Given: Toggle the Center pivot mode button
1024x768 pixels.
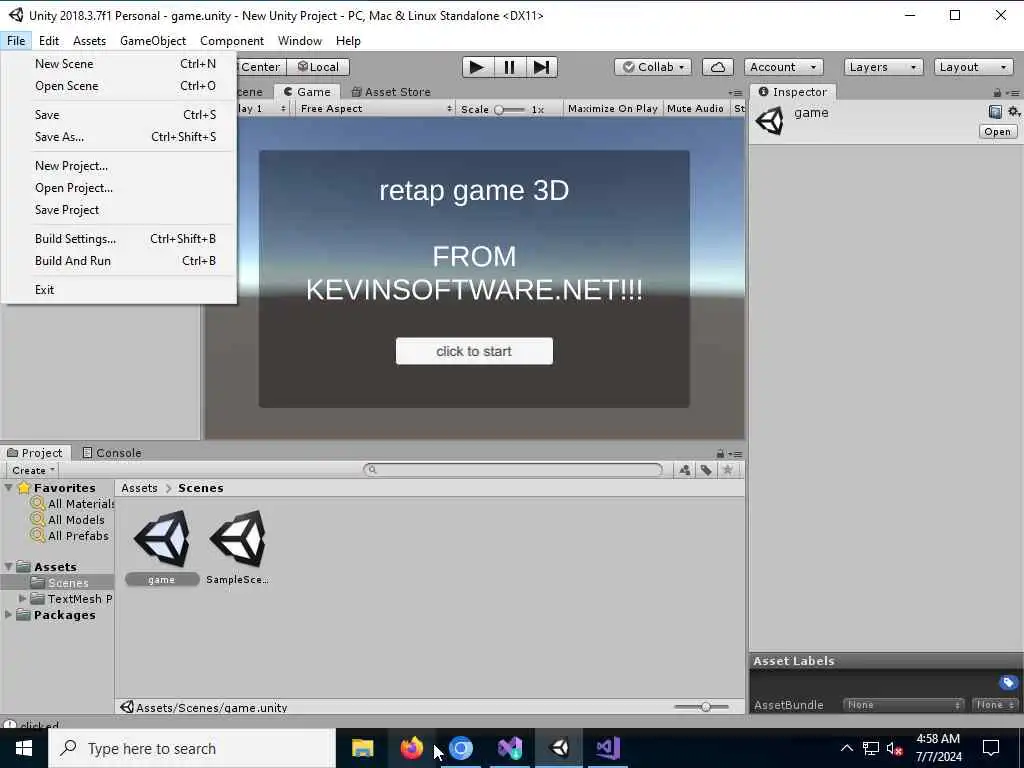Looking at the screenshot, I should coord(261,67).
